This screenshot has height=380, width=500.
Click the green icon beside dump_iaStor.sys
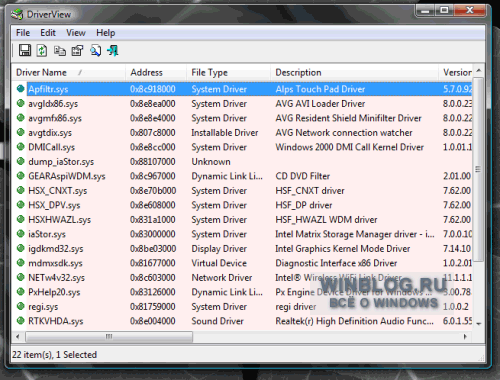pyautogui.click(x=21, y=161)
